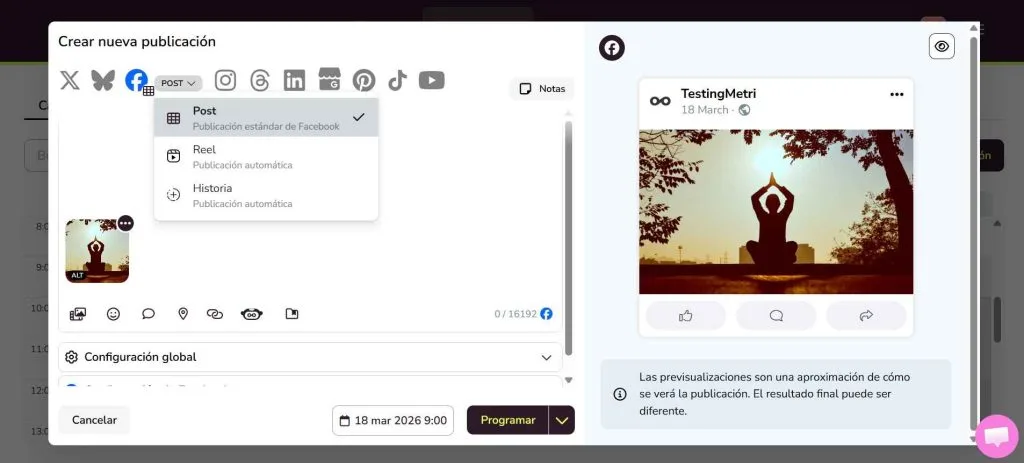Select the X (Twitter) network icon

[x=70, y=80]
